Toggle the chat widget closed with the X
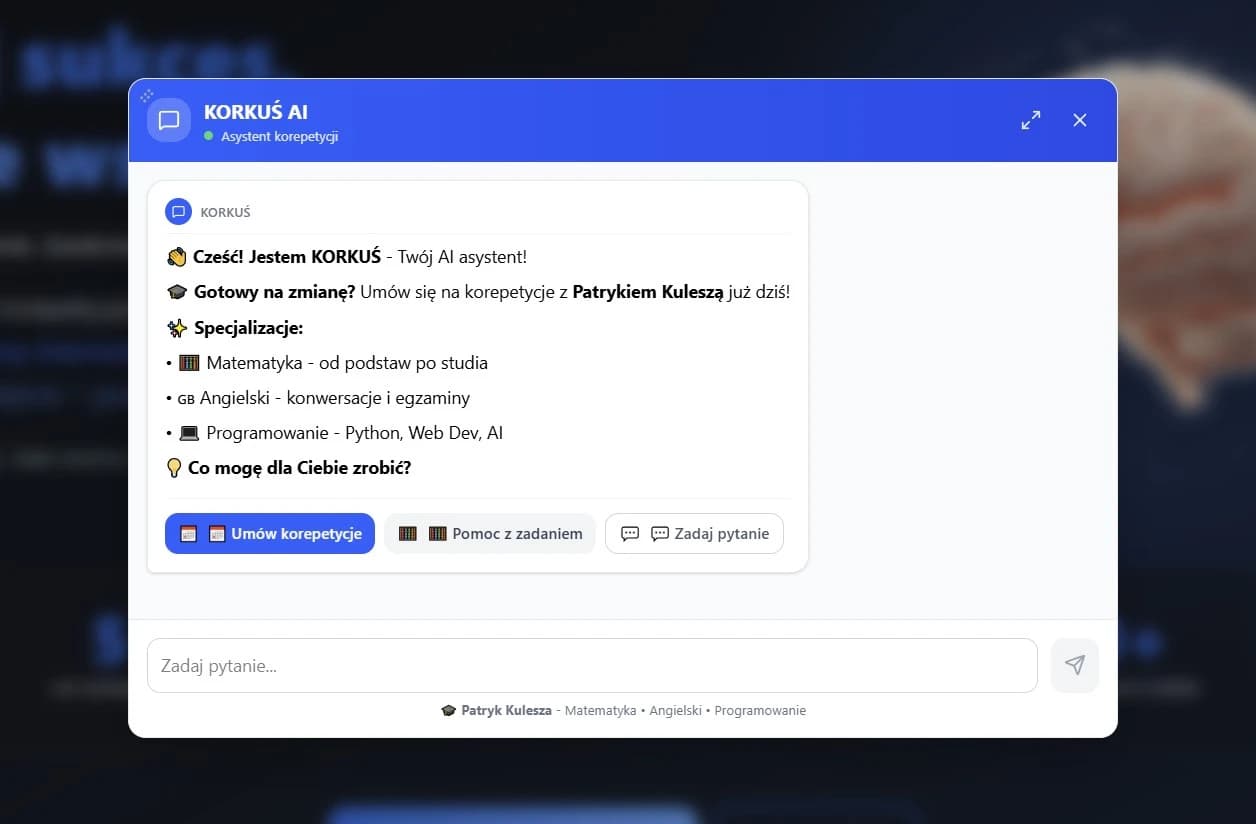 (x=1079, y=119)
